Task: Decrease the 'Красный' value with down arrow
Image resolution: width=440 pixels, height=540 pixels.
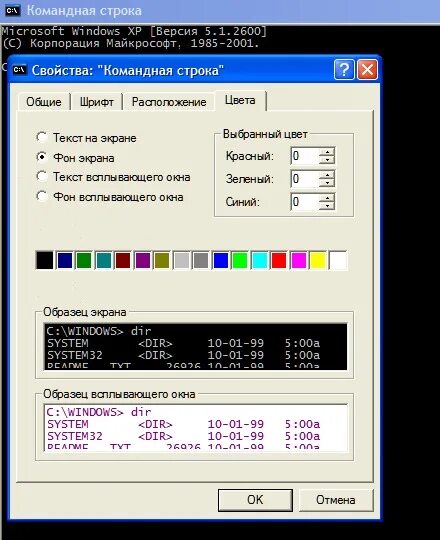Action: pos(327,160)
